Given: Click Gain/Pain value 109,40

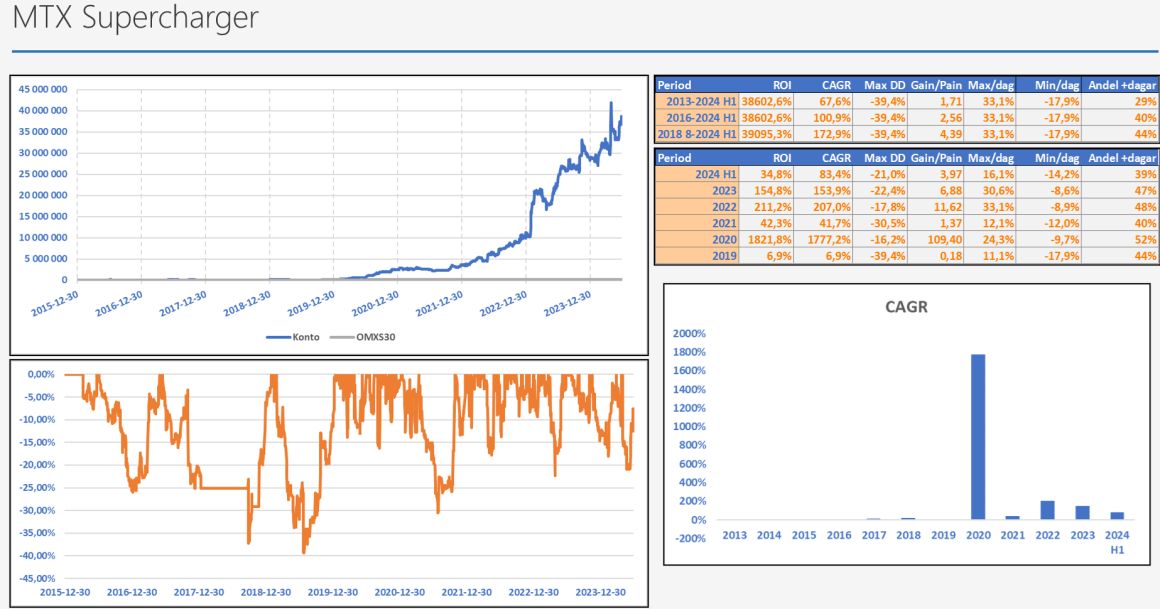Looking at the screenshot, I should pyautogui.click(x=945, y=239).
